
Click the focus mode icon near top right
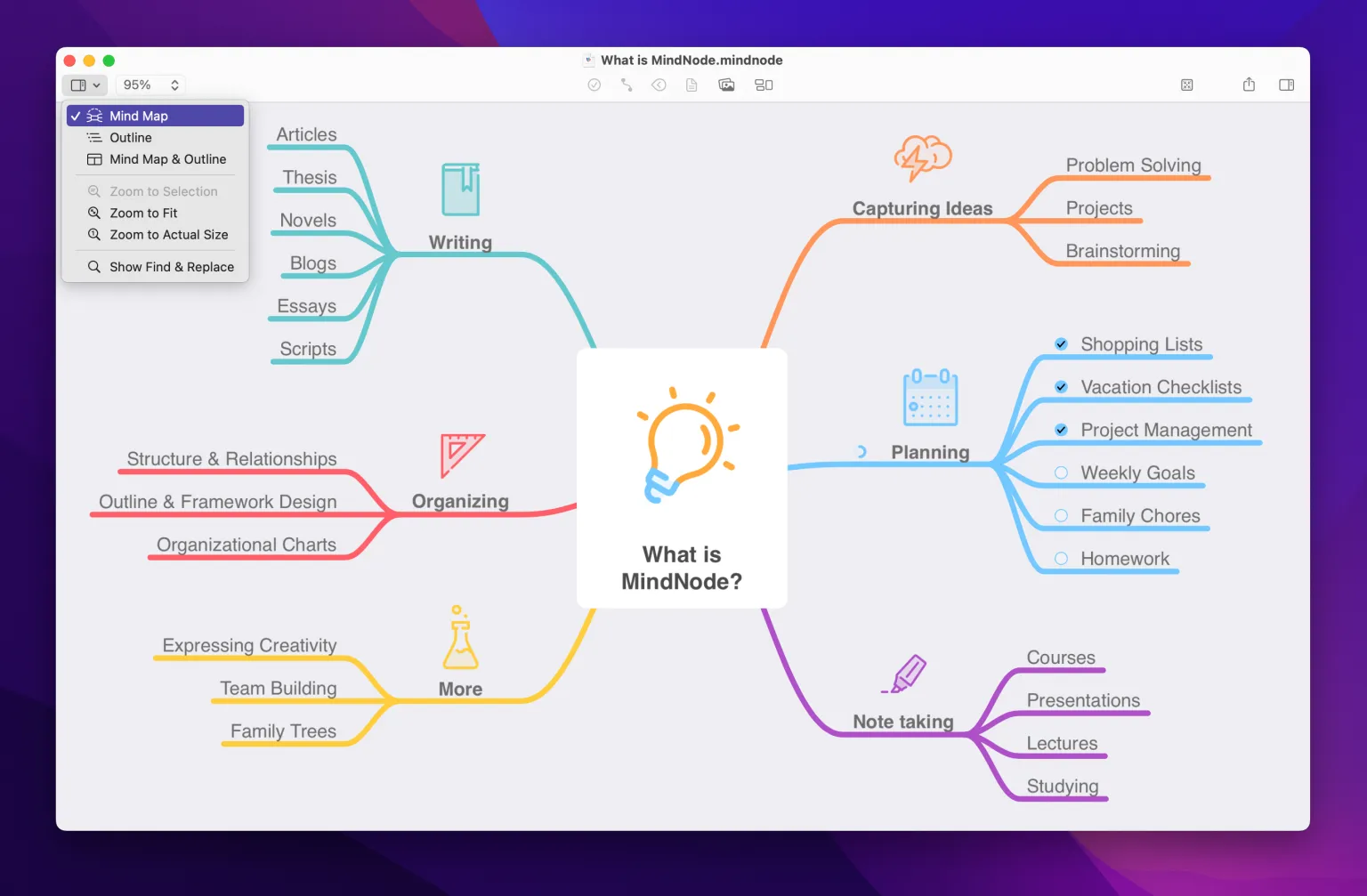click(1186, 85)
